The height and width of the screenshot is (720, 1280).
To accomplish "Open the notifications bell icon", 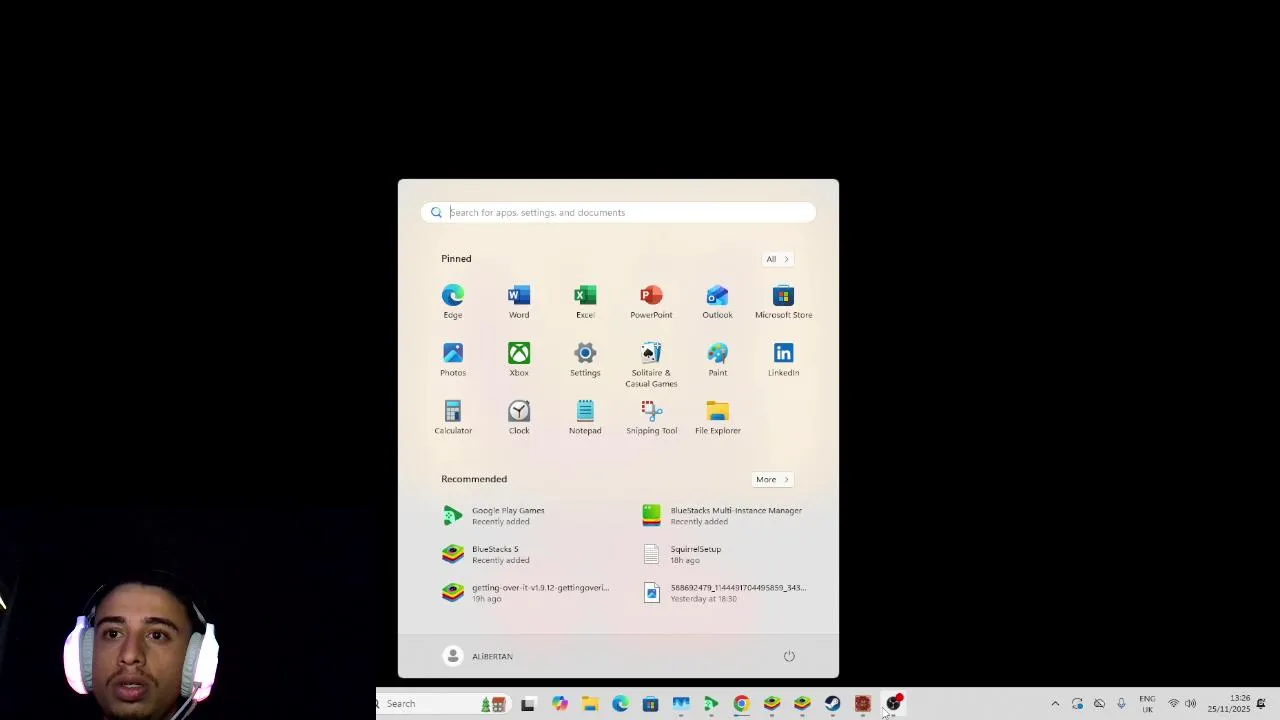I will click(1262, 704).
